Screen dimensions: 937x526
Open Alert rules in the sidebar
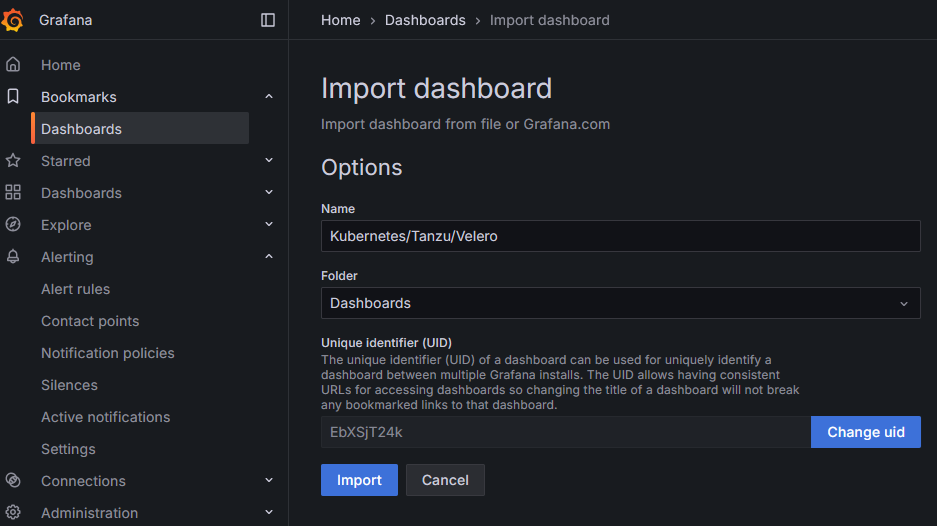[x=75, y=289]
